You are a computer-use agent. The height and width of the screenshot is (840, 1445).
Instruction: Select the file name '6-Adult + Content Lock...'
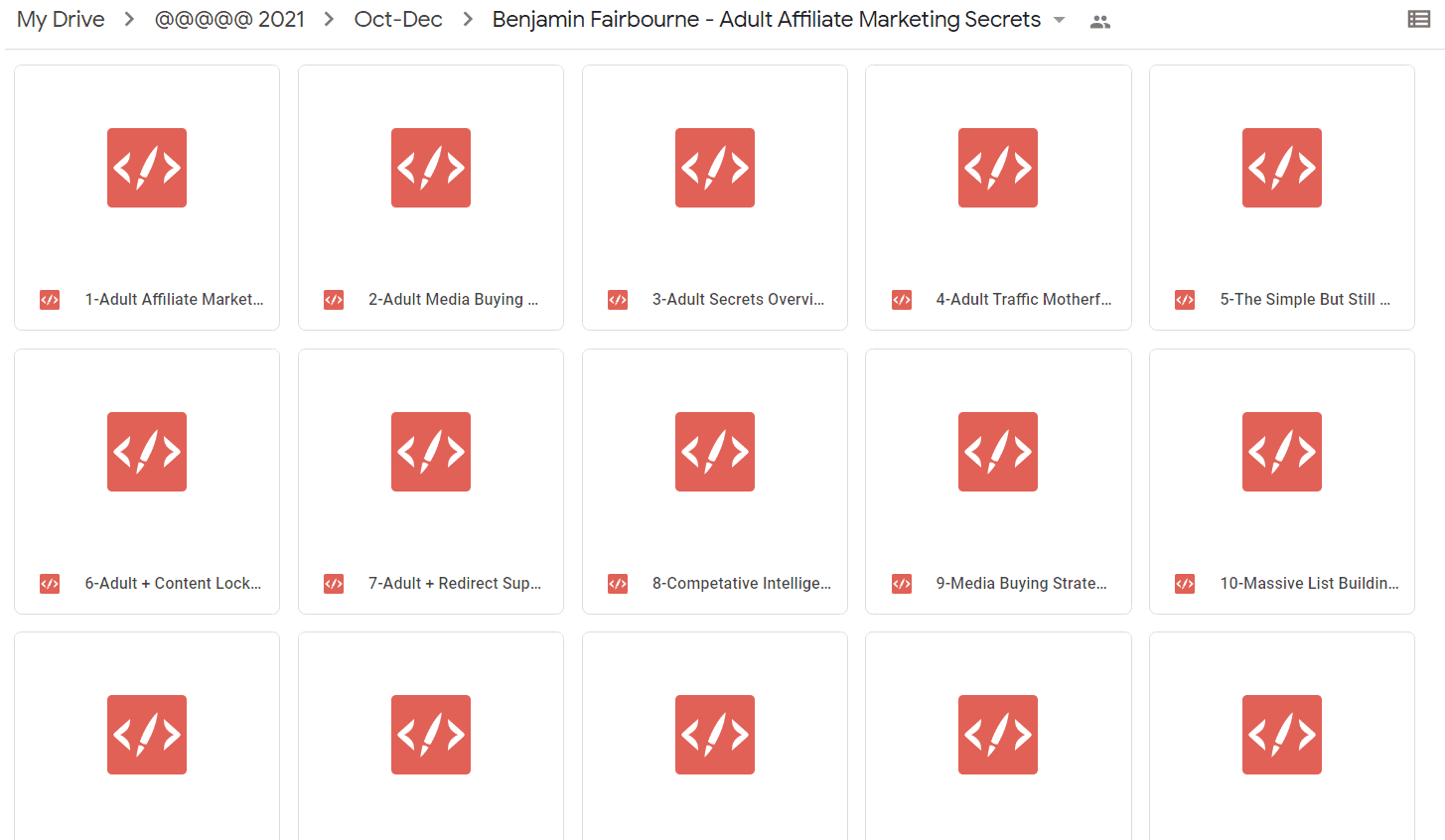[x=174, y=583]
